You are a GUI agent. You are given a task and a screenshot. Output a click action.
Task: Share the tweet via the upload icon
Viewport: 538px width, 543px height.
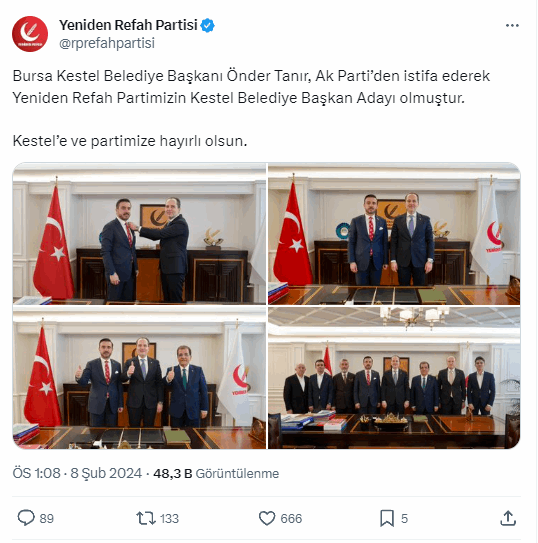pyautogui.click(x=508, y=518)
